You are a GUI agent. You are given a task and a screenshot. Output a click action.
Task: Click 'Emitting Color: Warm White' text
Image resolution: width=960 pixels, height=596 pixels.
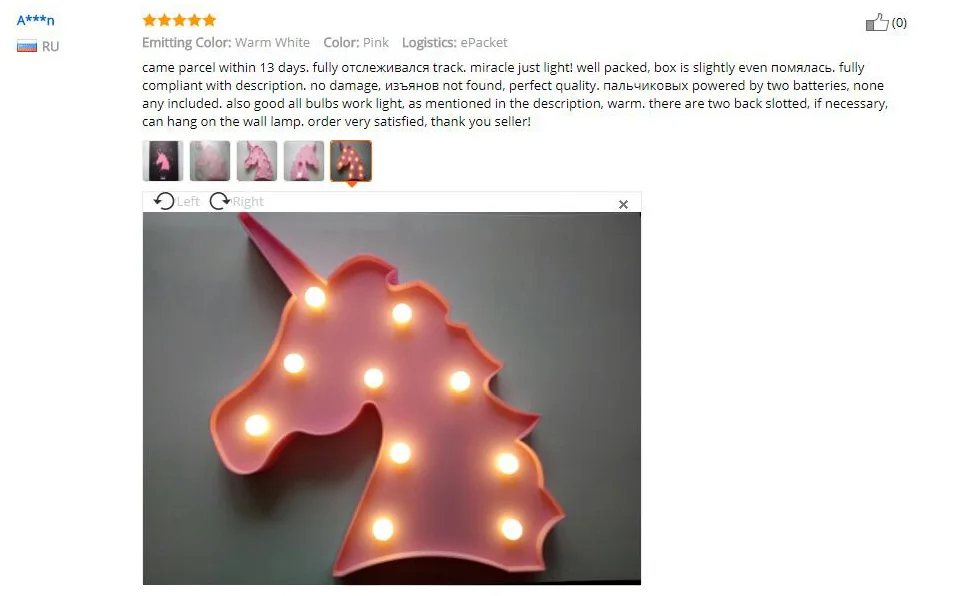pos(226,43)
